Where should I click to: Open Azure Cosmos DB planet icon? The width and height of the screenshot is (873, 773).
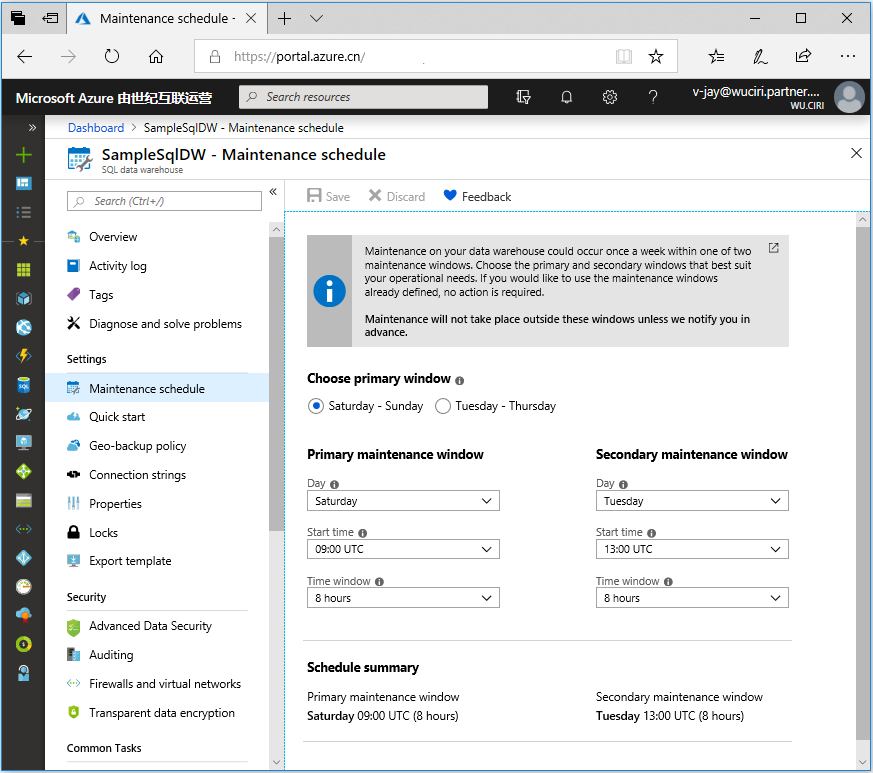coord(23,414)
